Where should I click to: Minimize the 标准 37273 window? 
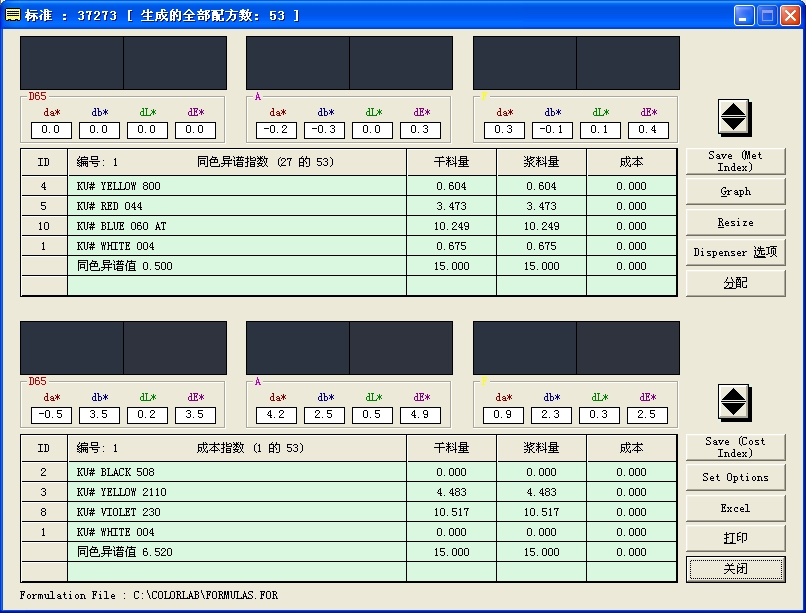(x=743, y=15)
